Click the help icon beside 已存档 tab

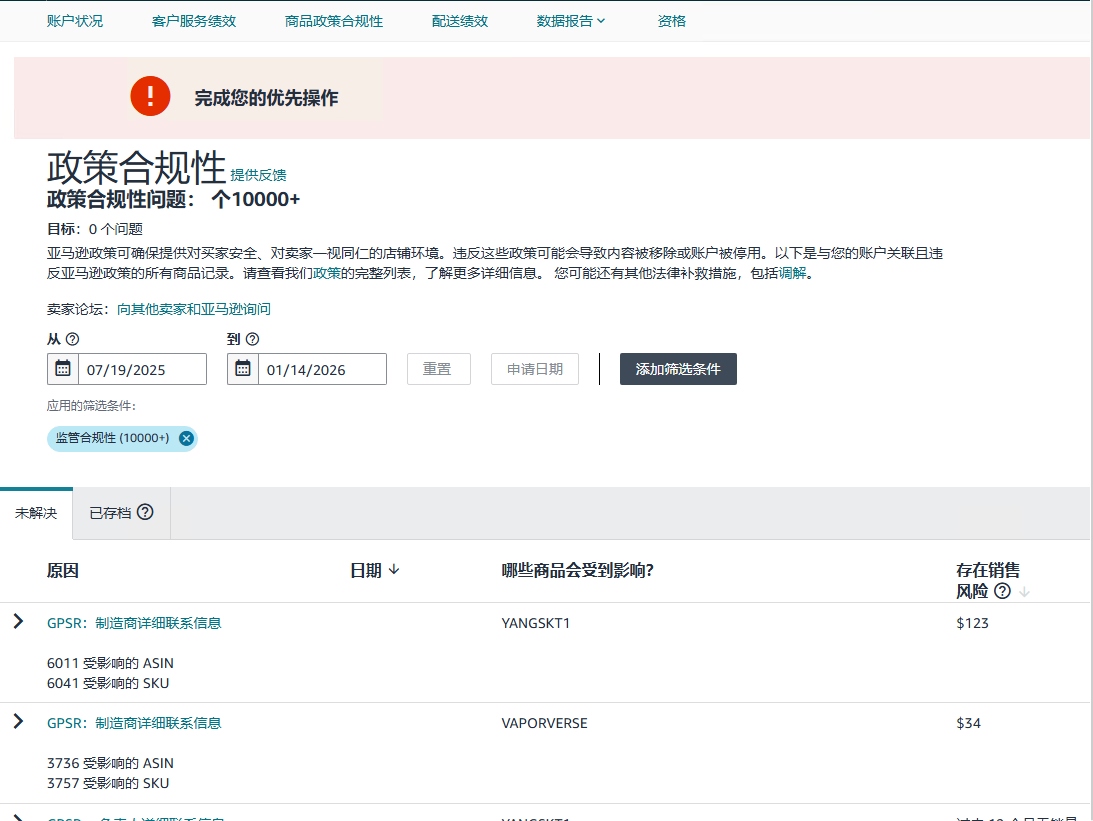pos(145,512)
